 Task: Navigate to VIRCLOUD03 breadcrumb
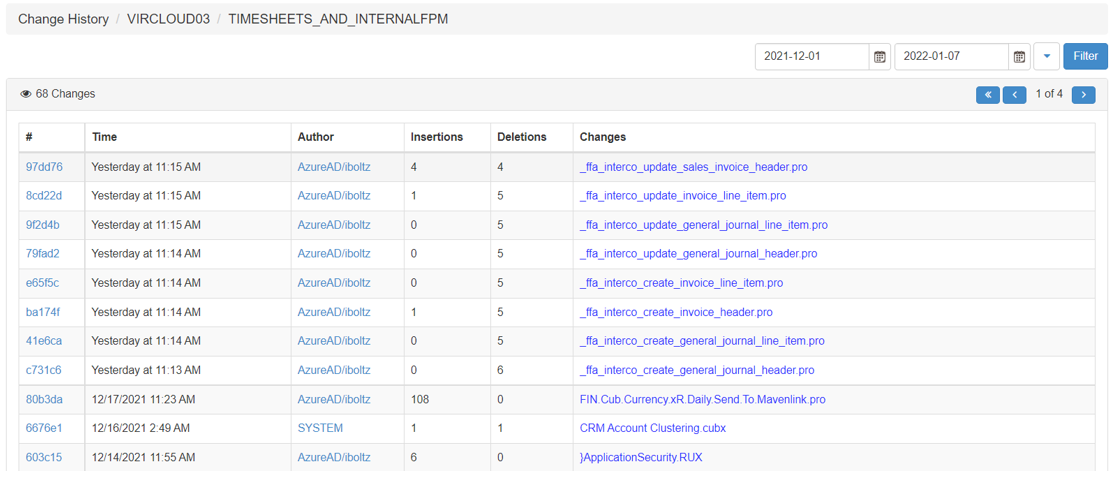168,19
